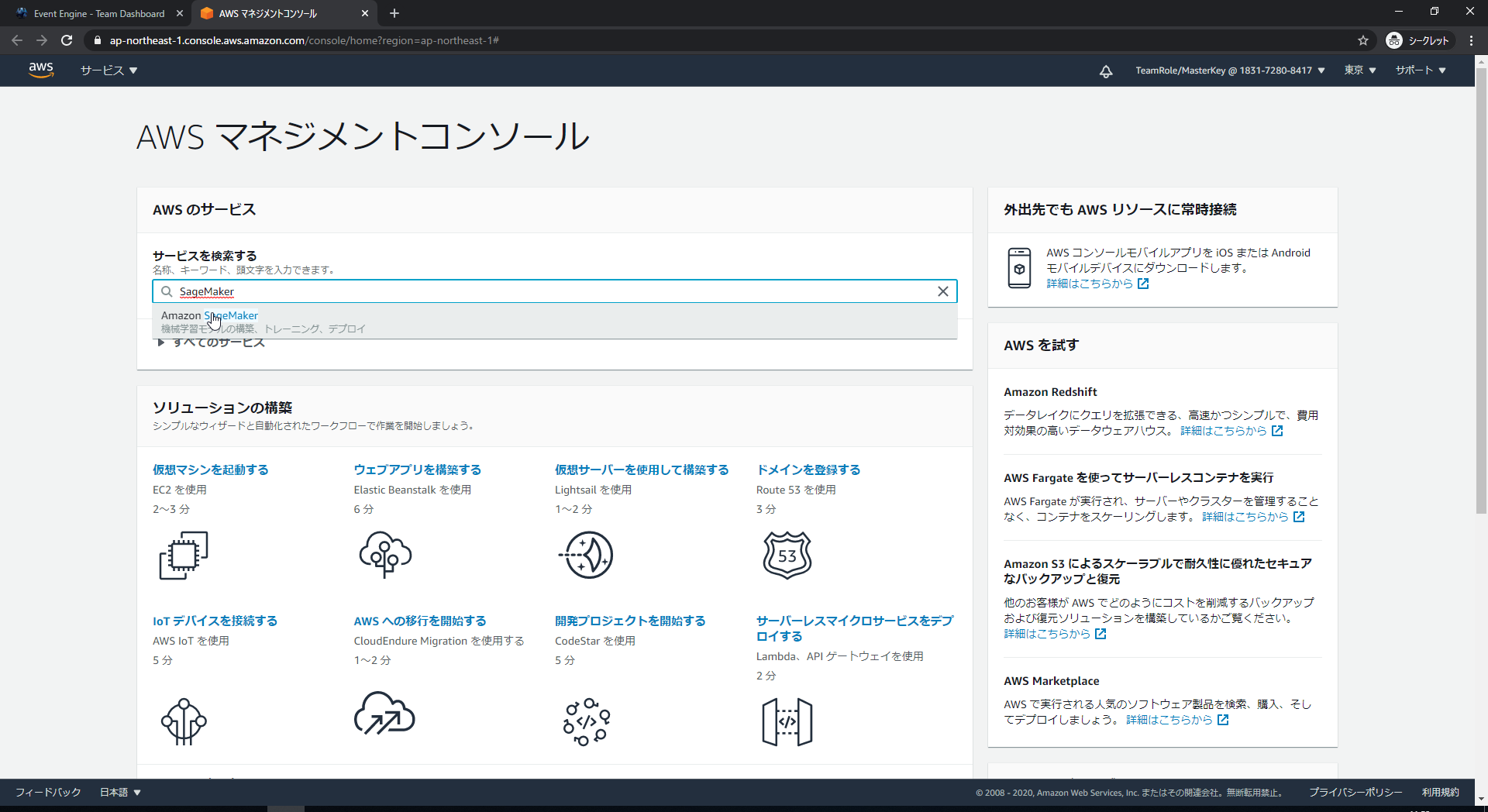Click external link icon in Marketplace section
This screenshot has height=812, width=1488.
click(x=1223, y=720)
